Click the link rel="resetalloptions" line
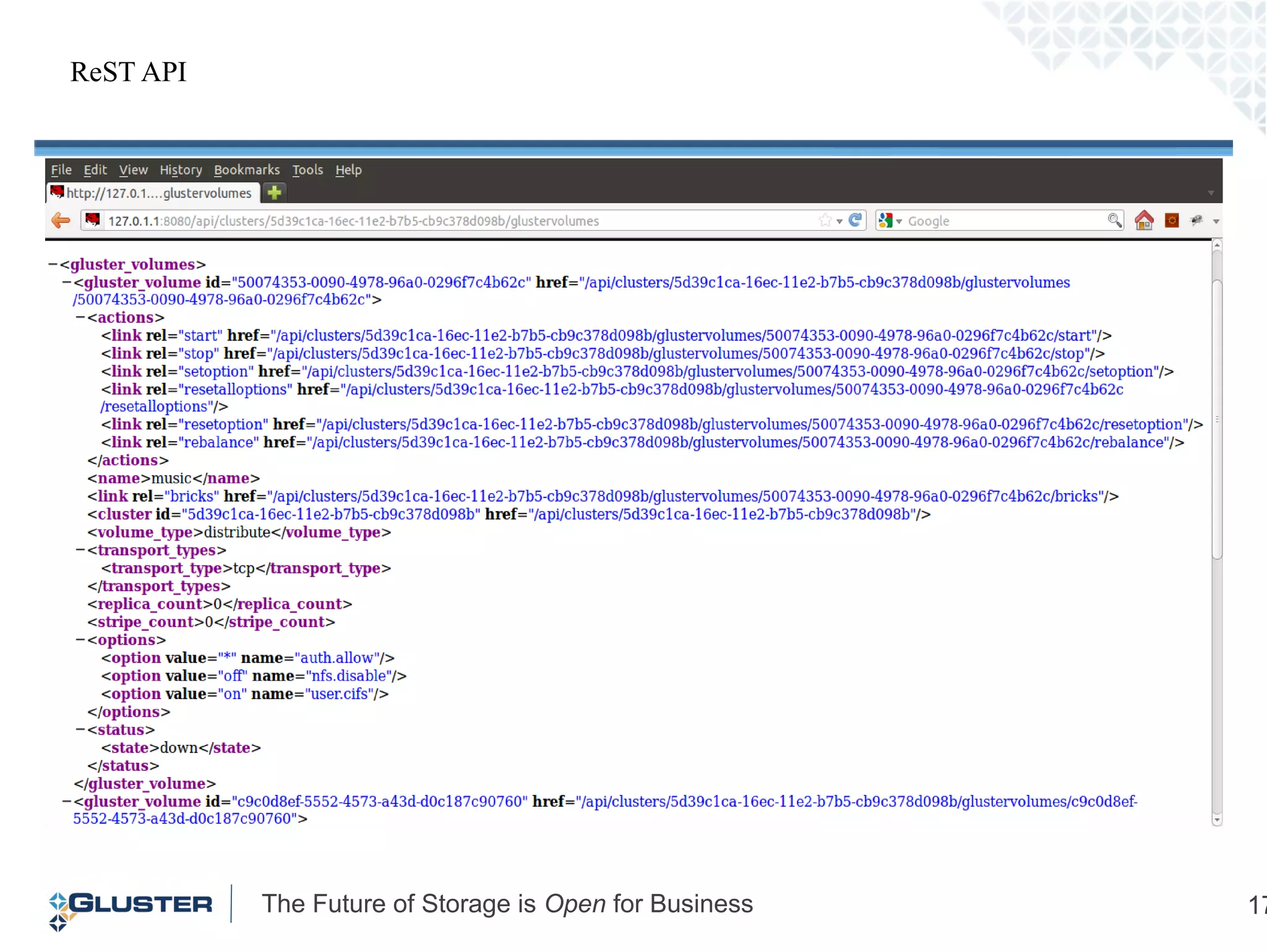Image resolution: width=1267 pixels, height=952 pixels. click(x=612, y=398)
